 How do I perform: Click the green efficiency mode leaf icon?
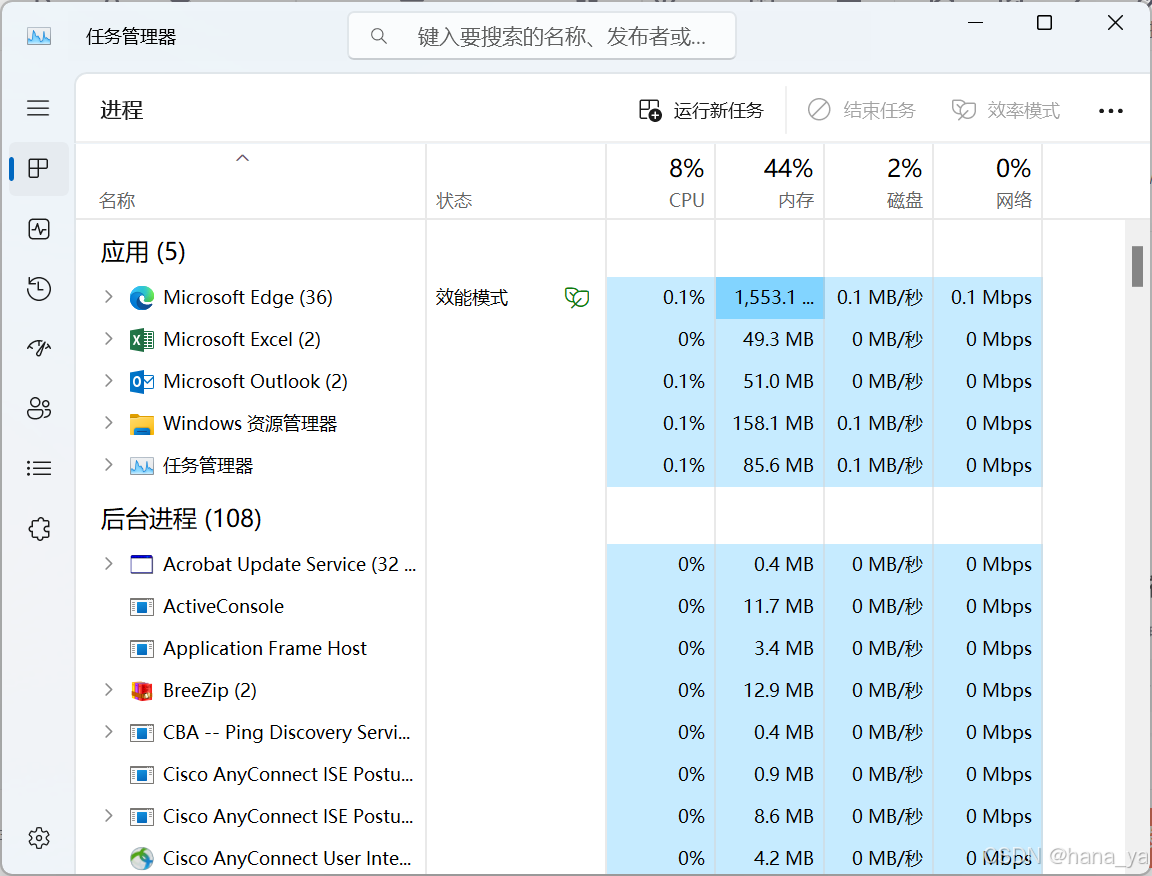(x=577, y=298)
